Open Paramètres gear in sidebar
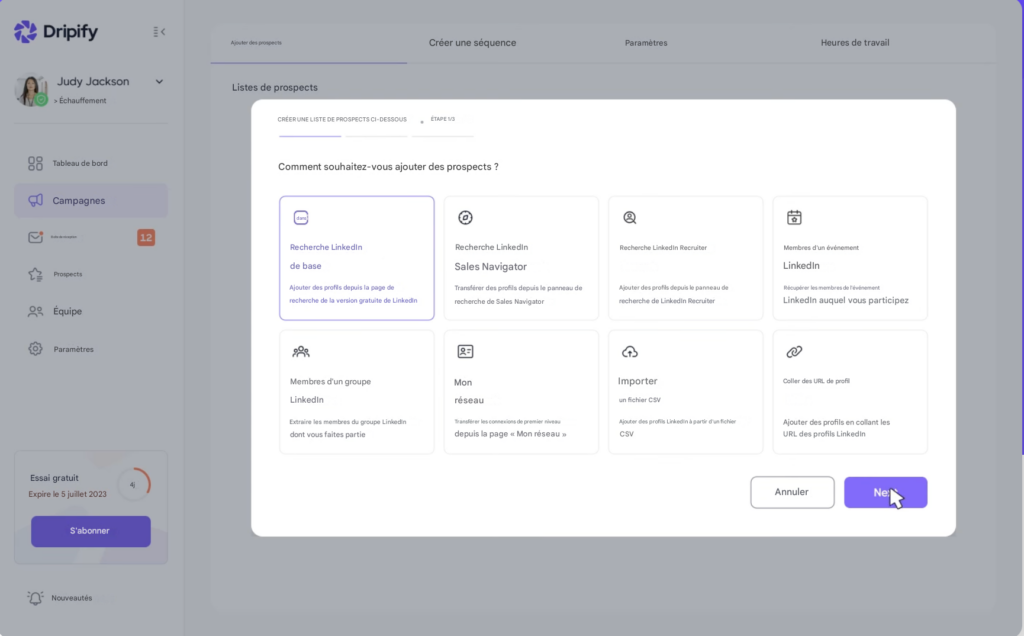 (36, 349)
